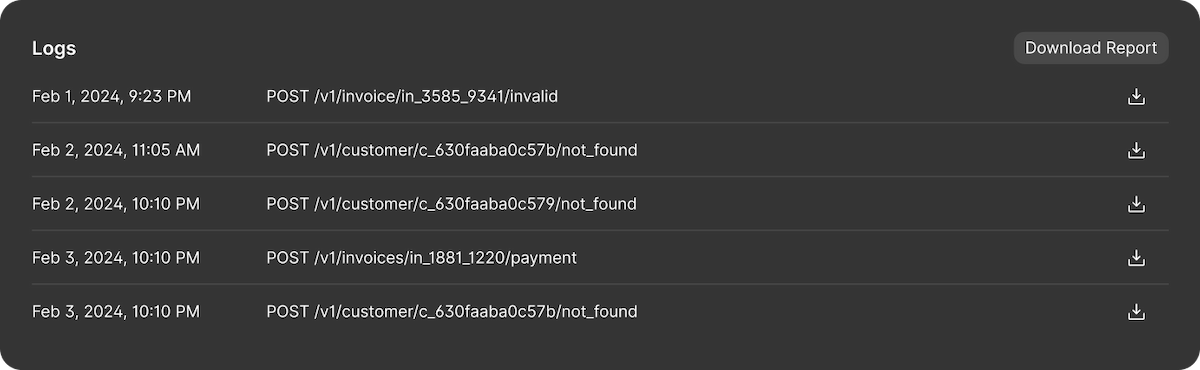Download the Feb 2, 11:05 AM log entry
The width and height of the screenshot is (1200, 370).
[1135, 151]
